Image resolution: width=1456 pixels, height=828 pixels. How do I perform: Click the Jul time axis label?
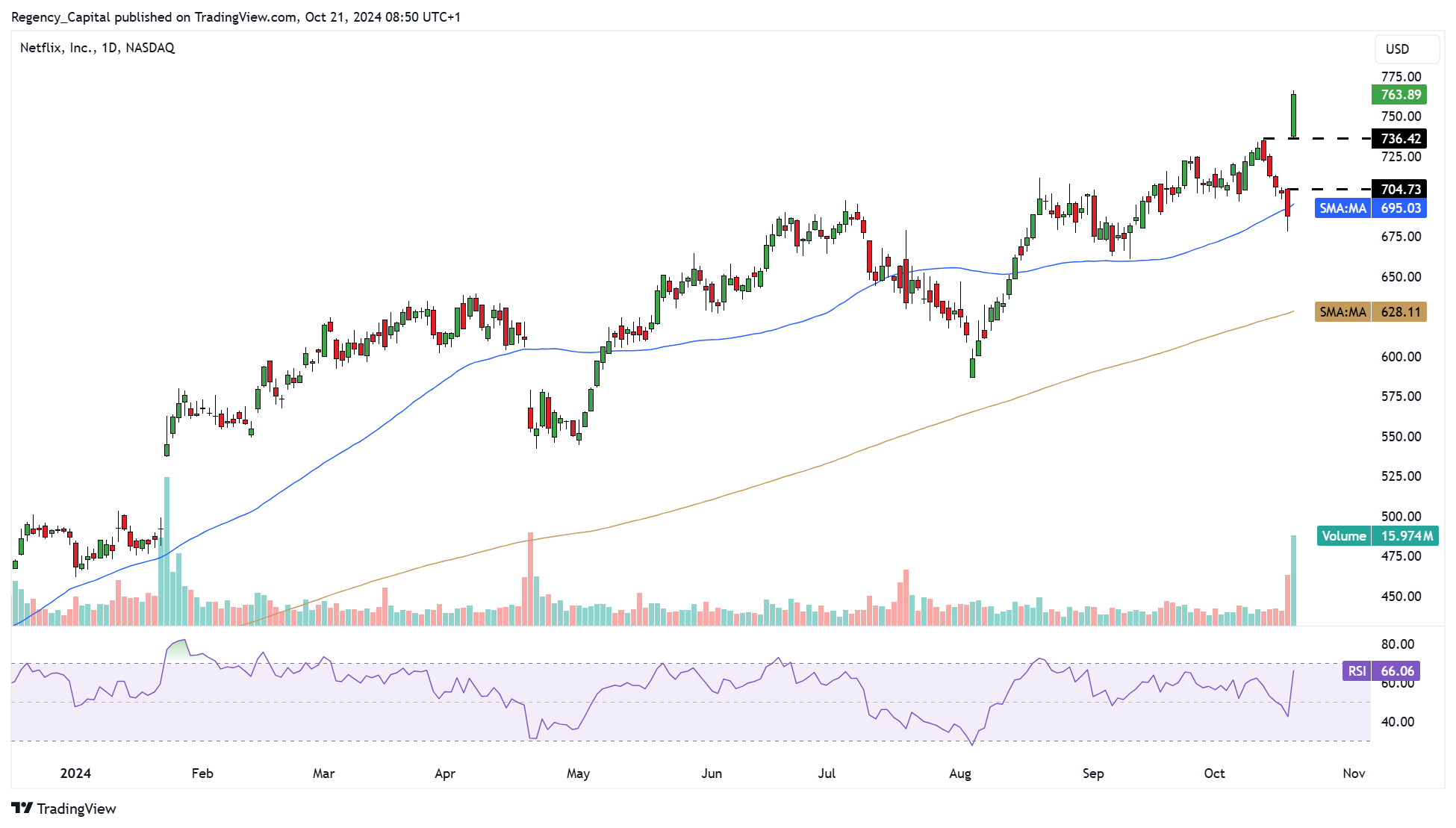pyautogui.click(x=827, y=773)
